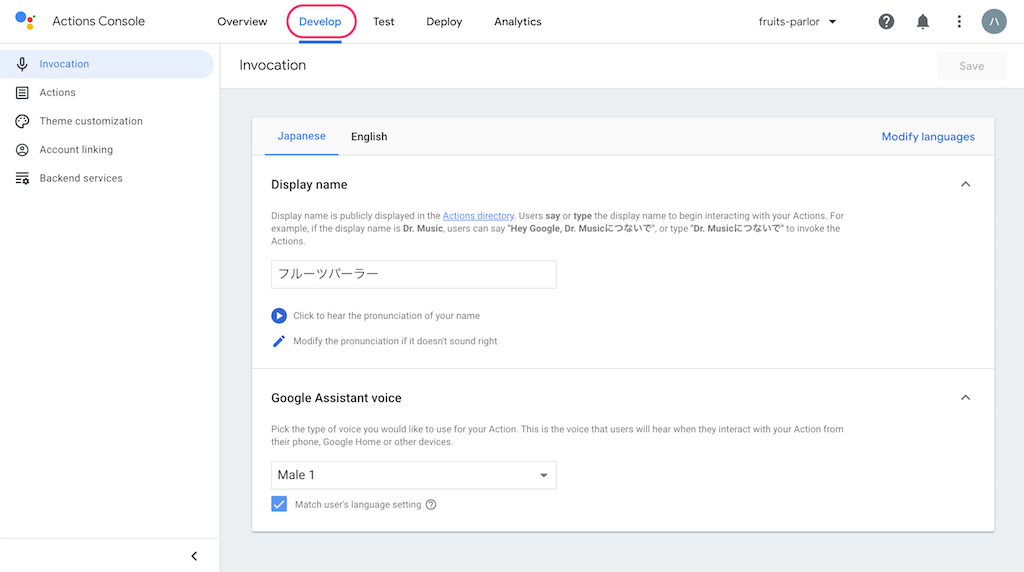Open the user account avatar
1024x572 pixels.
click(994, 22)
